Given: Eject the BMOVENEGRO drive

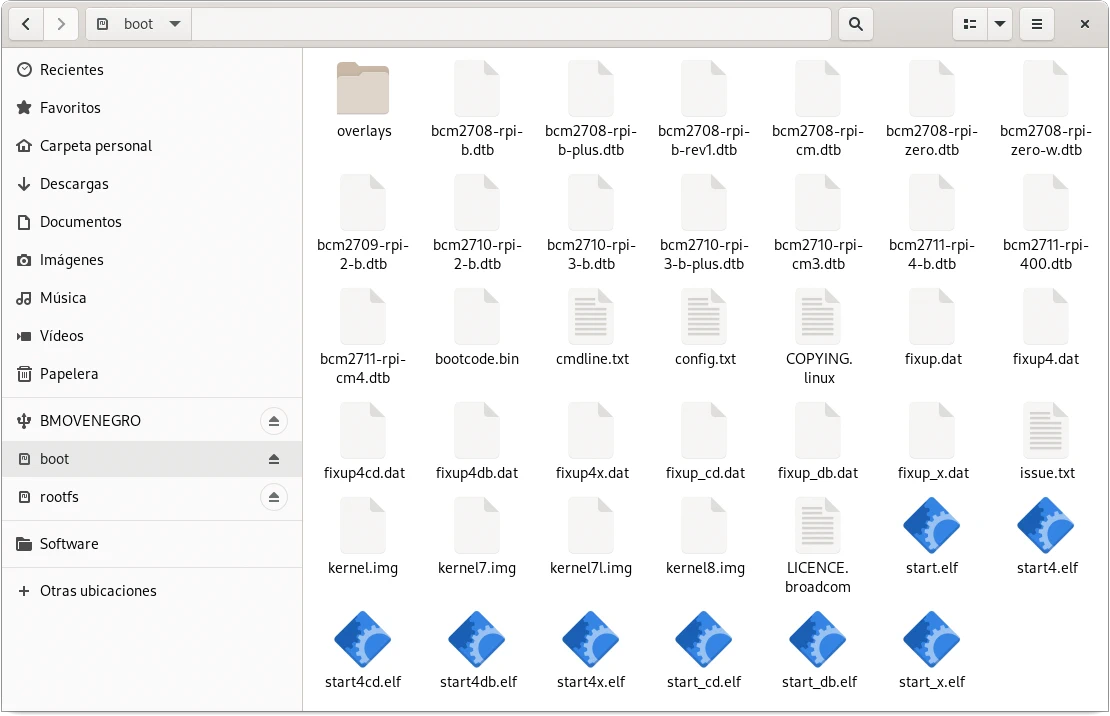Looking at the screenshot, I should coord(273,421).
